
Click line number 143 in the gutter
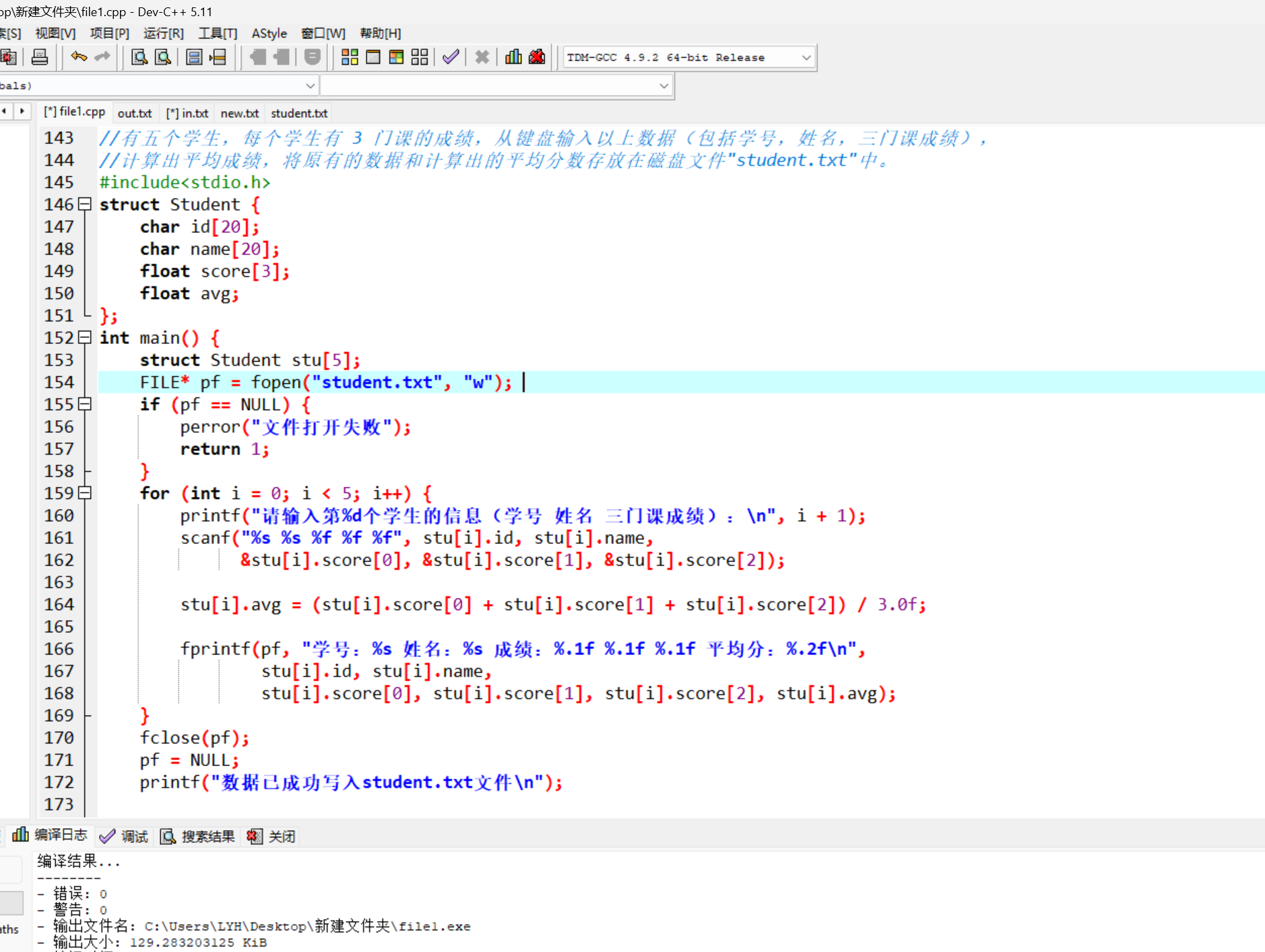pyautogui.click(x=59, y=137)
